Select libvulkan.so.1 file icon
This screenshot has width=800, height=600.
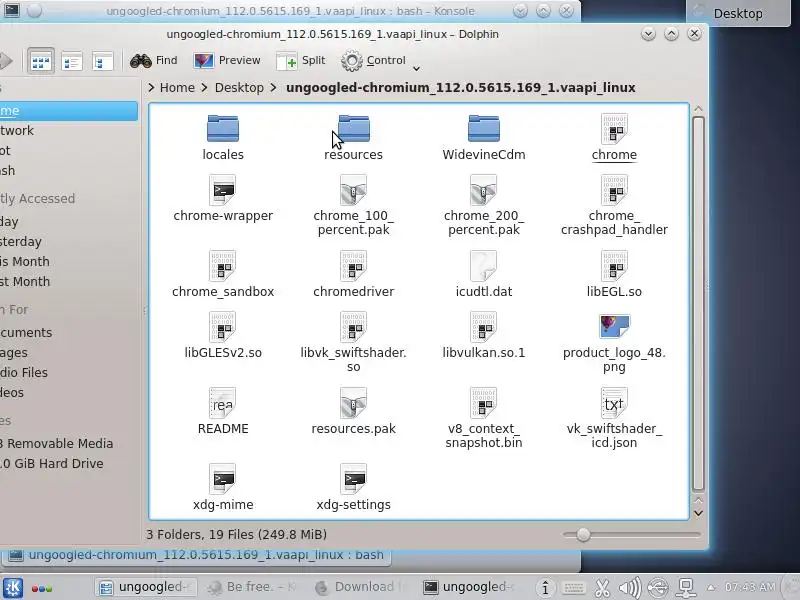point(484,327)
